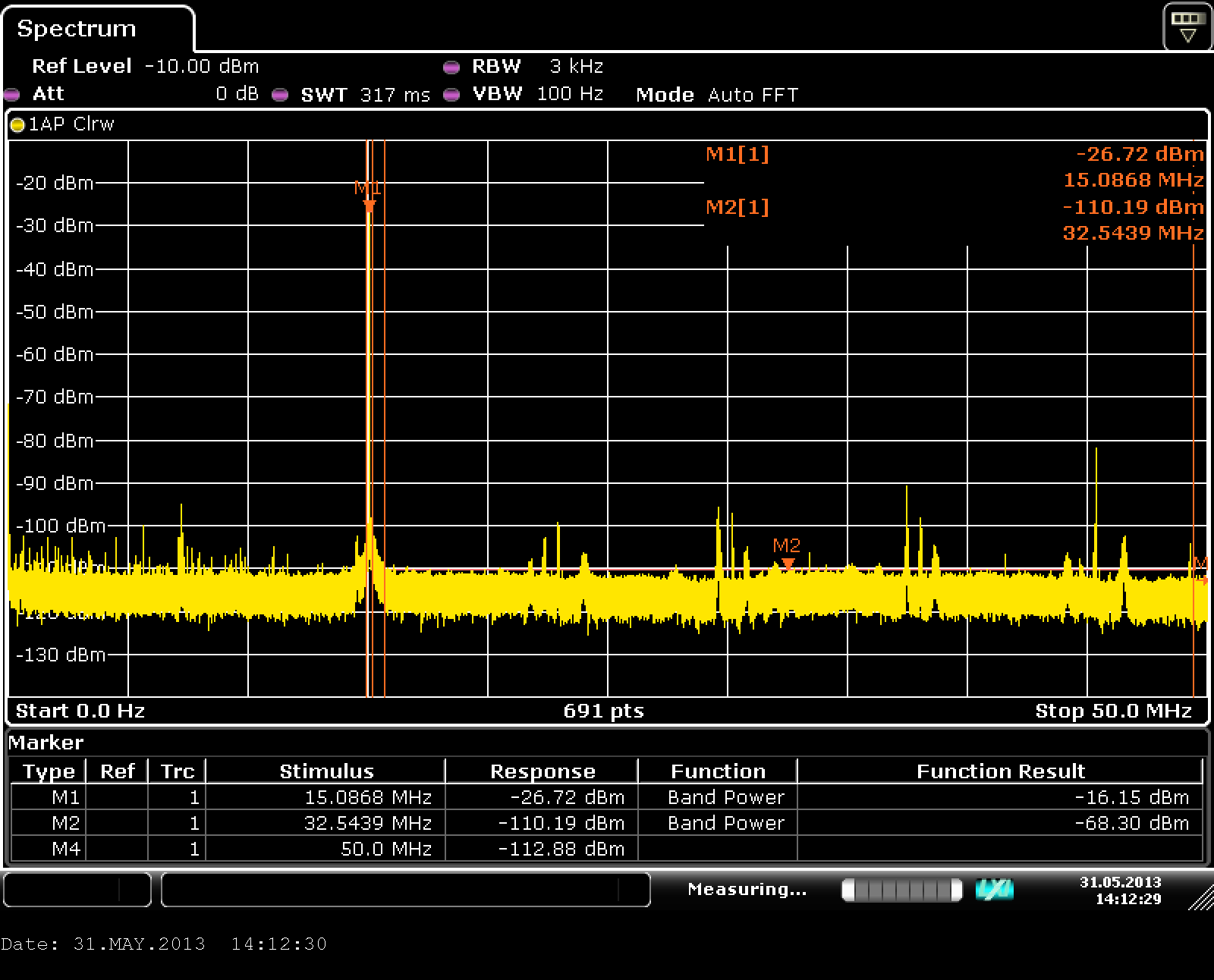1214x980 pixels.
Task: Click the purple dot next to Att
Action: pos(11,95)
